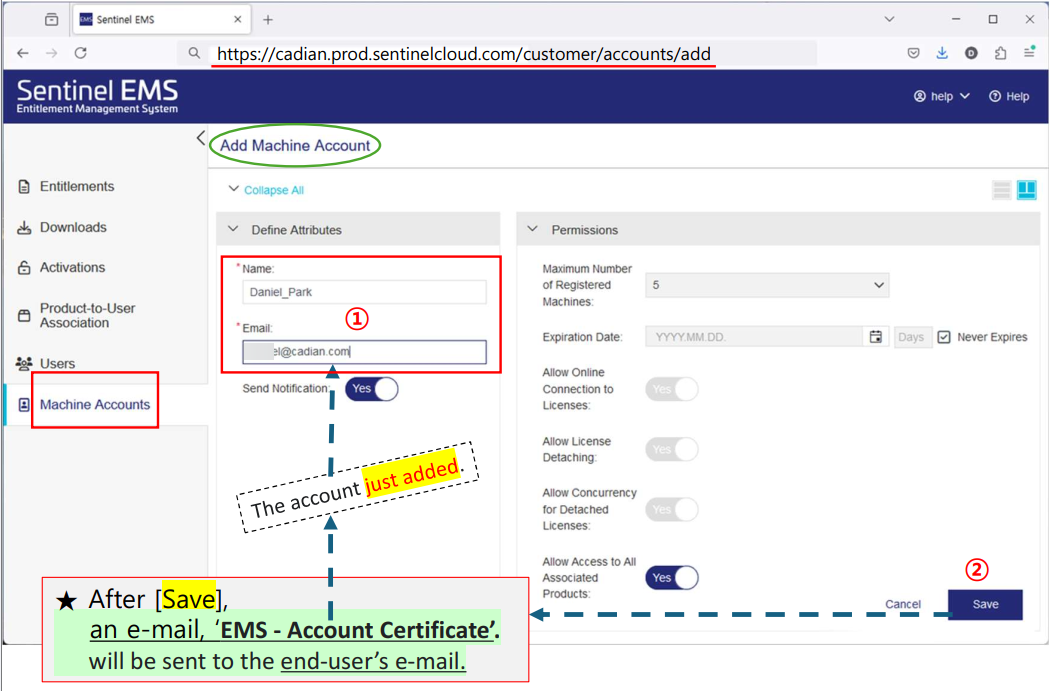Open the help user account dropdown
Viewport: 1052px width, 691px height.
point(942,97)
